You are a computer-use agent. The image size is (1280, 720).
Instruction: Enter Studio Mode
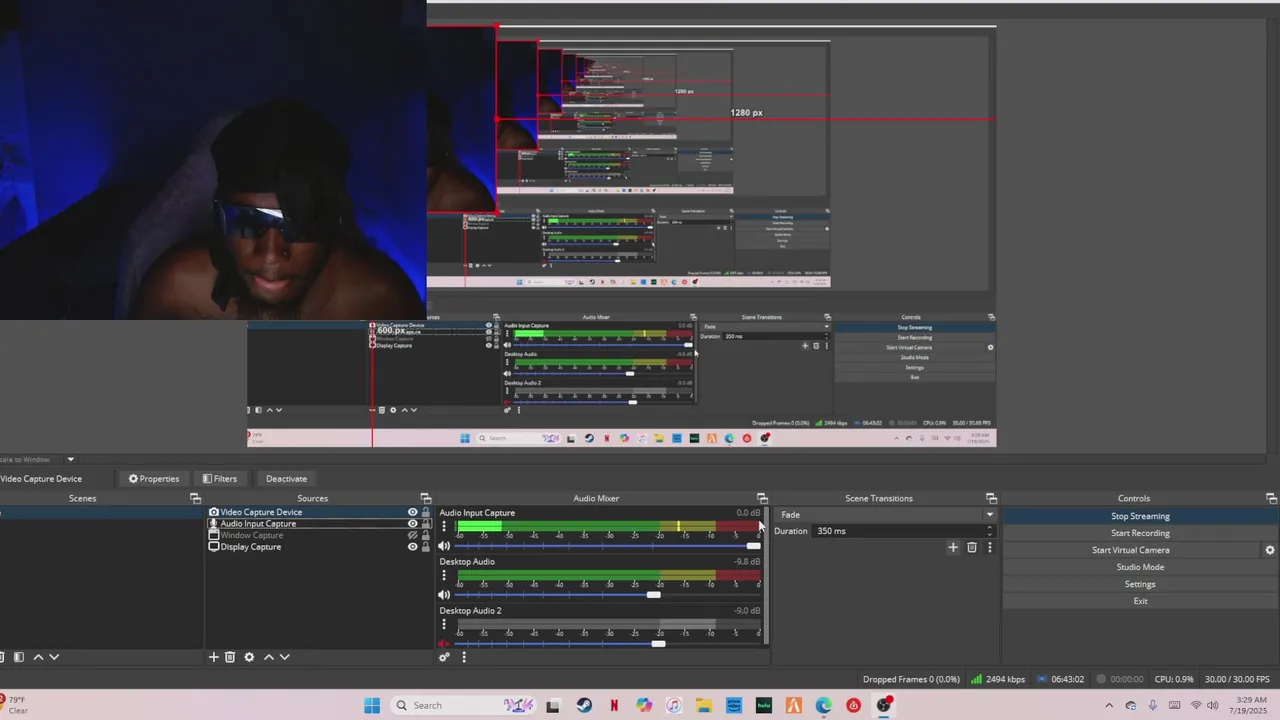click(x=1140, y=567)
